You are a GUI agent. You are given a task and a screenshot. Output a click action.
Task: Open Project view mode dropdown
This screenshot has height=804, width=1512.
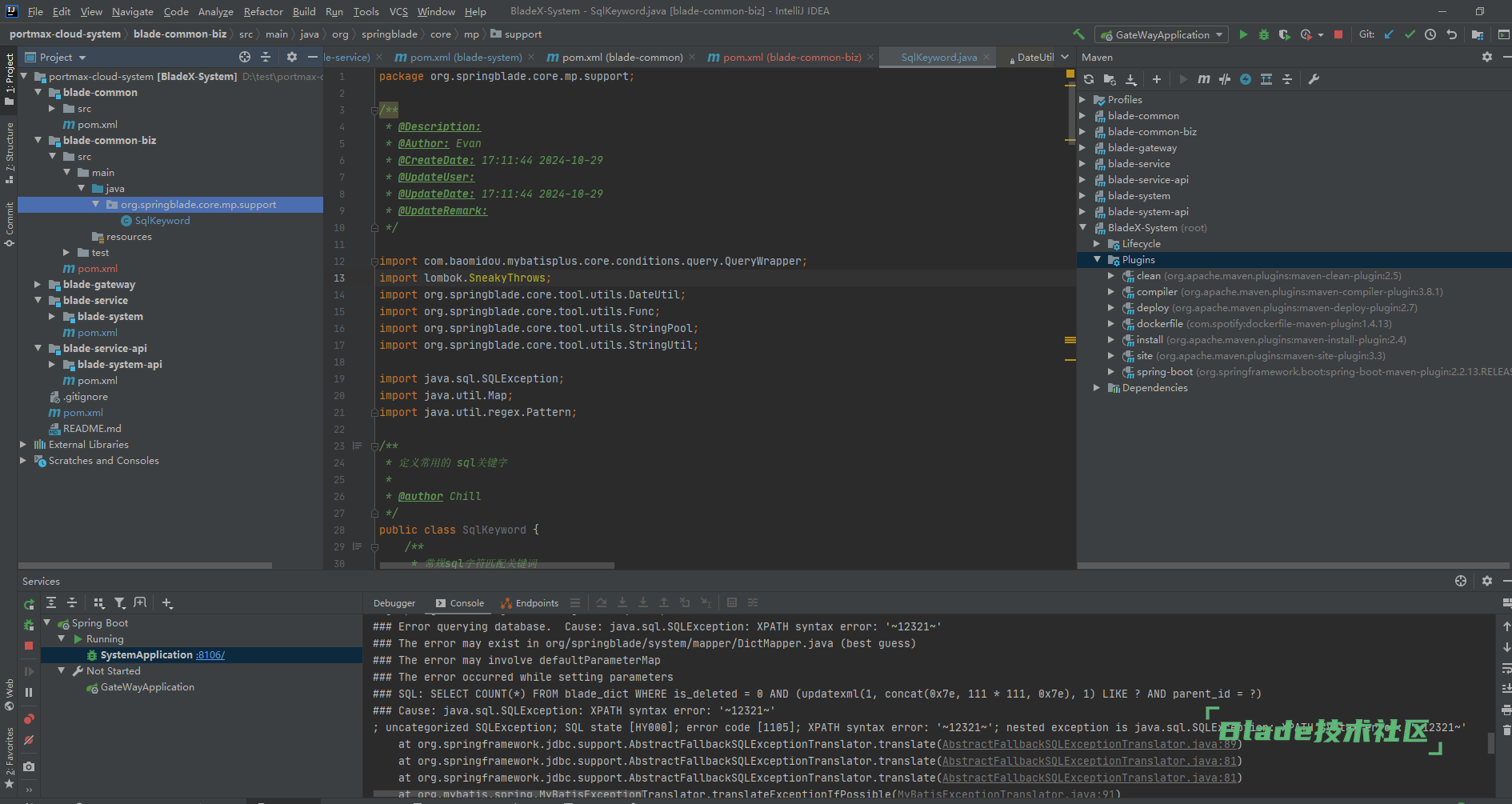coord(56,57)
